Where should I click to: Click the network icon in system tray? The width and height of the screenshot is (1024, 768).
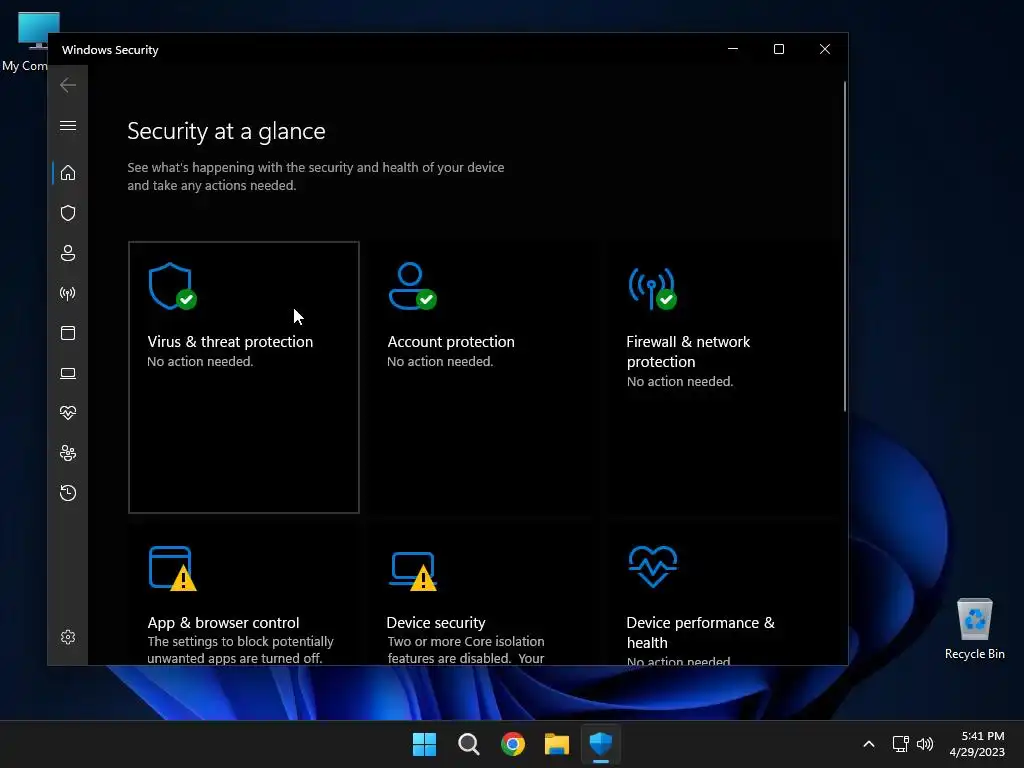(x=901, y=744)
